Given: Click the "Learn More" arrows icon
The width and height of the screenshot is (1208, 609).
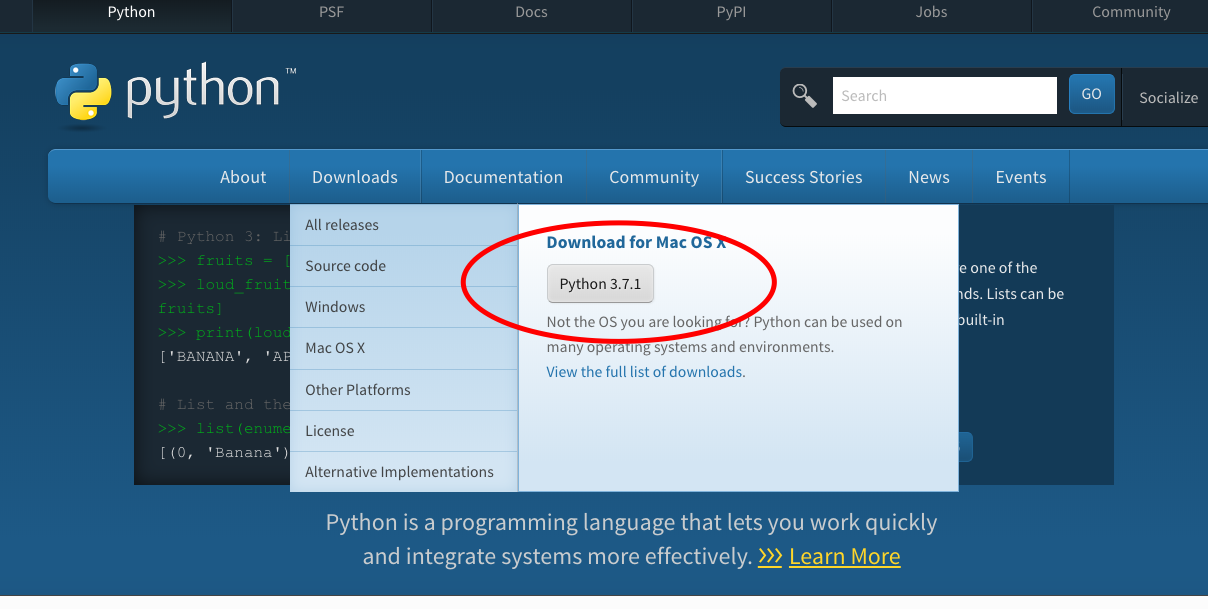Looking at the screenshot, I should point(770,556).
